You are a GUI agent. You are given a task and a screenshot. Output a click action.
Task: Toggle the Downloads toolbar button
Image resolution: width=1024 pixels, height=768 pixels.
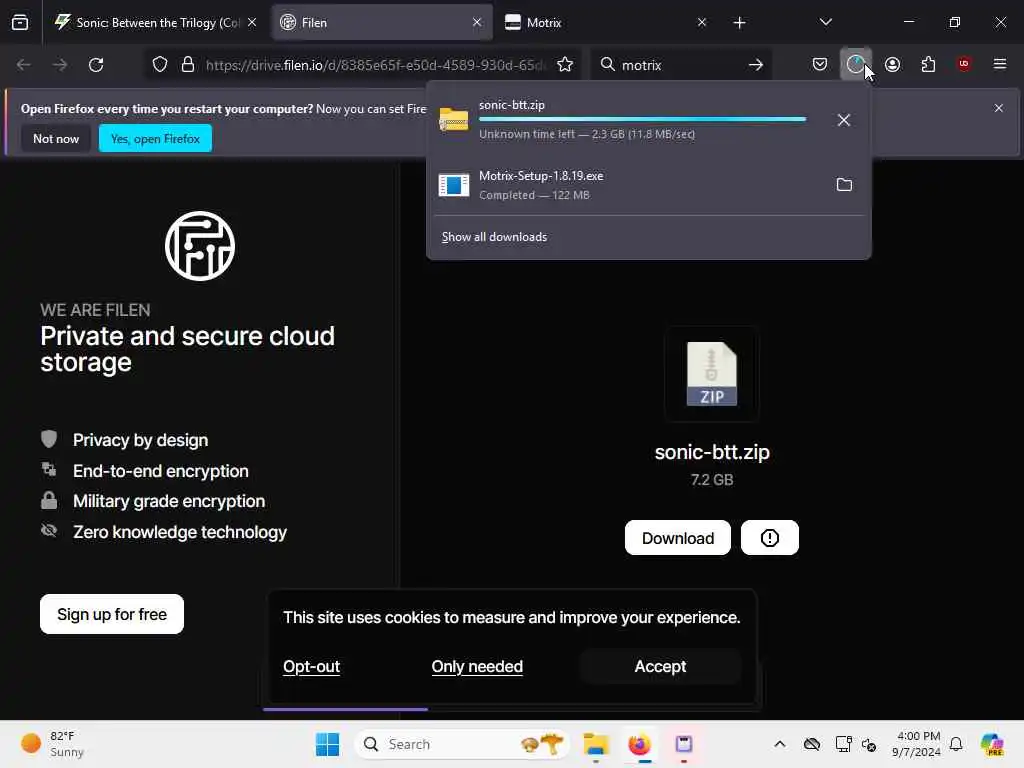click(856, 64)
